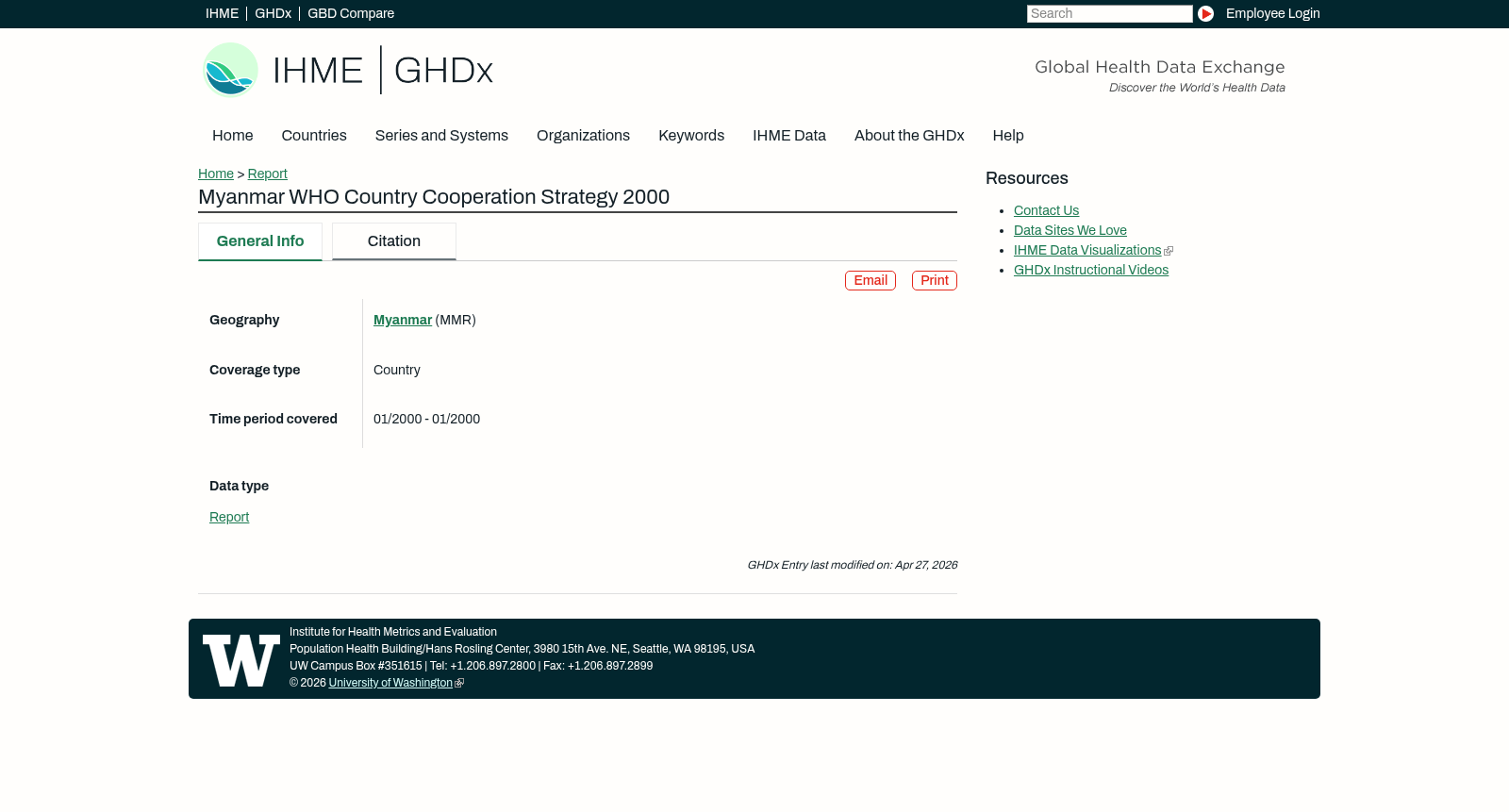Open Data Sites We Love link
This screenshot has height=812, width=1509.
pos(1070,231)
